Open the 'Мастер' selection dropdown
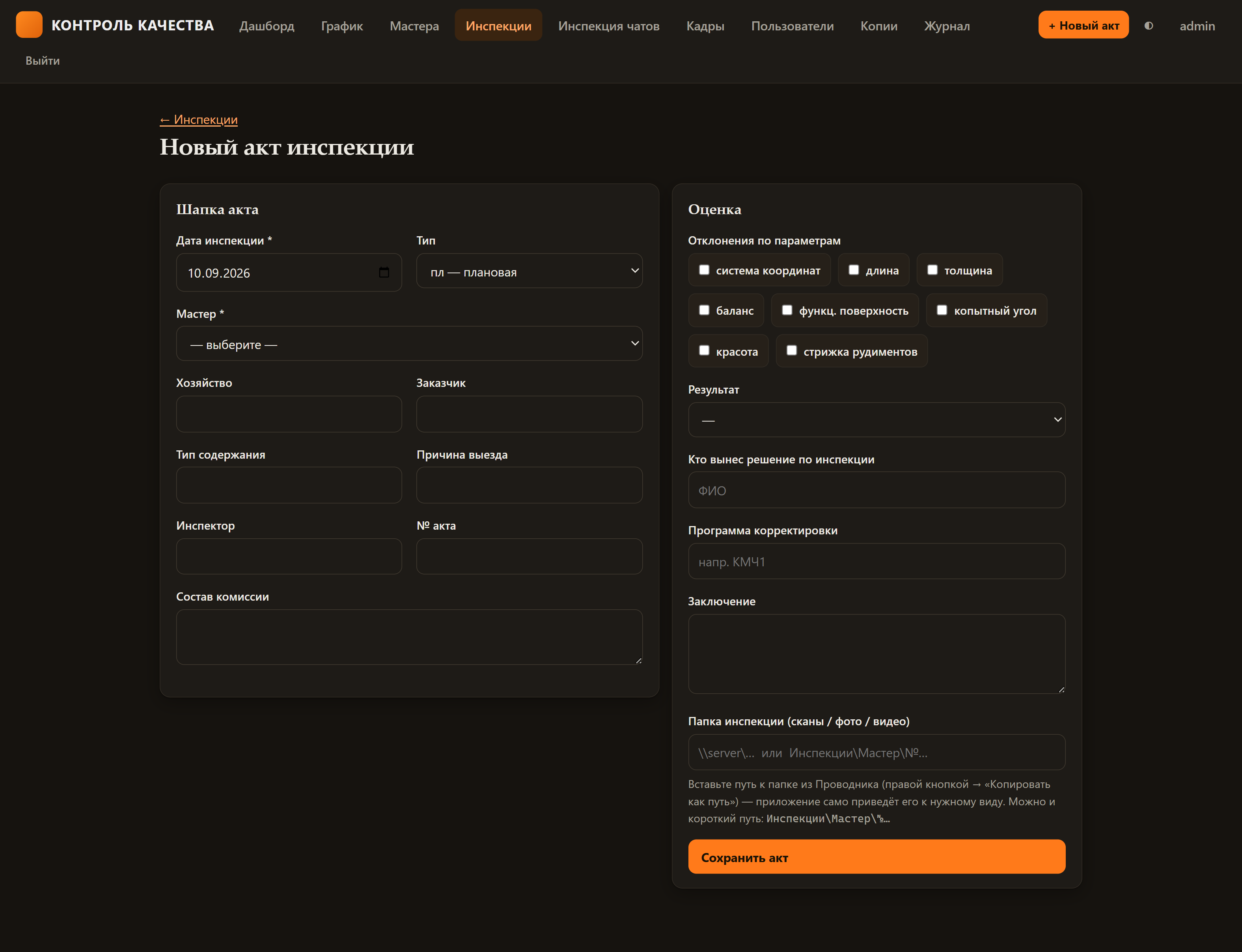The width and height of the screenshot is (1242, 952). tap(409, 343)
